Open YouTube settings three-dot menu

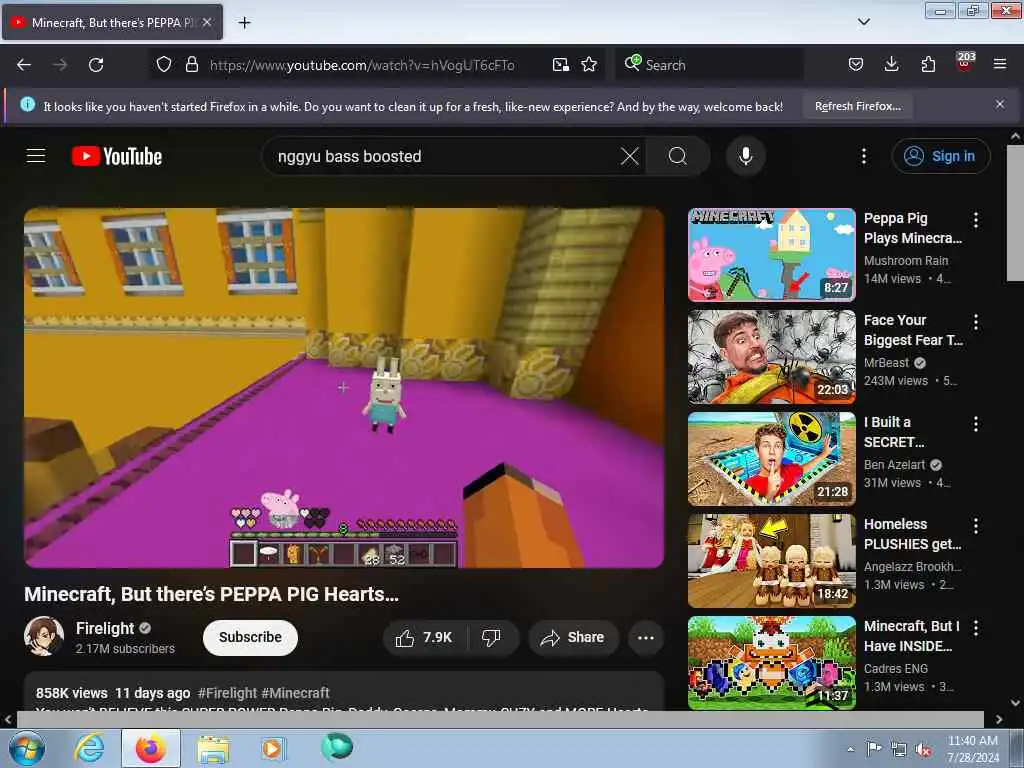[x=864, y=156]
